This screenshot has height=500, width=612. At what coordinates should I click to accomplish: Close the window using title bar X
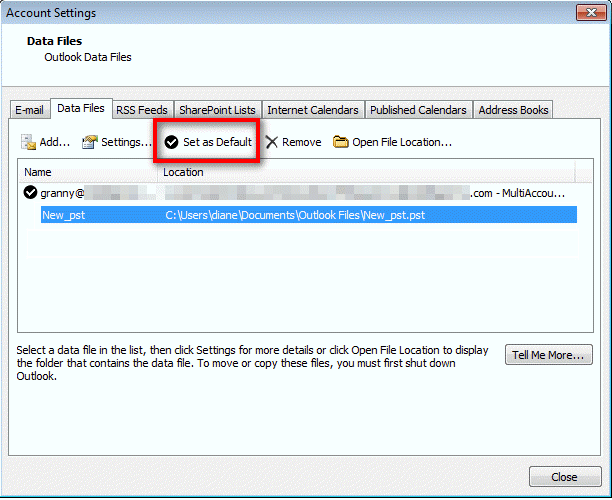coord(591,12)
